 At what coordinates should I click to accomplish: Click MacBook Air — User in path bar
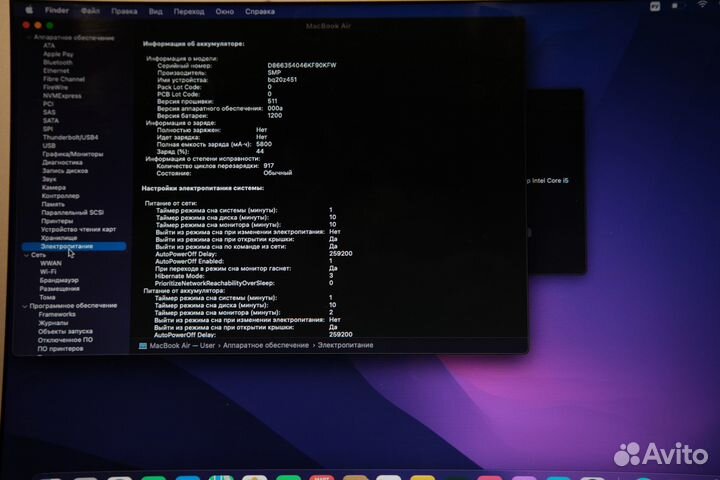182,345
